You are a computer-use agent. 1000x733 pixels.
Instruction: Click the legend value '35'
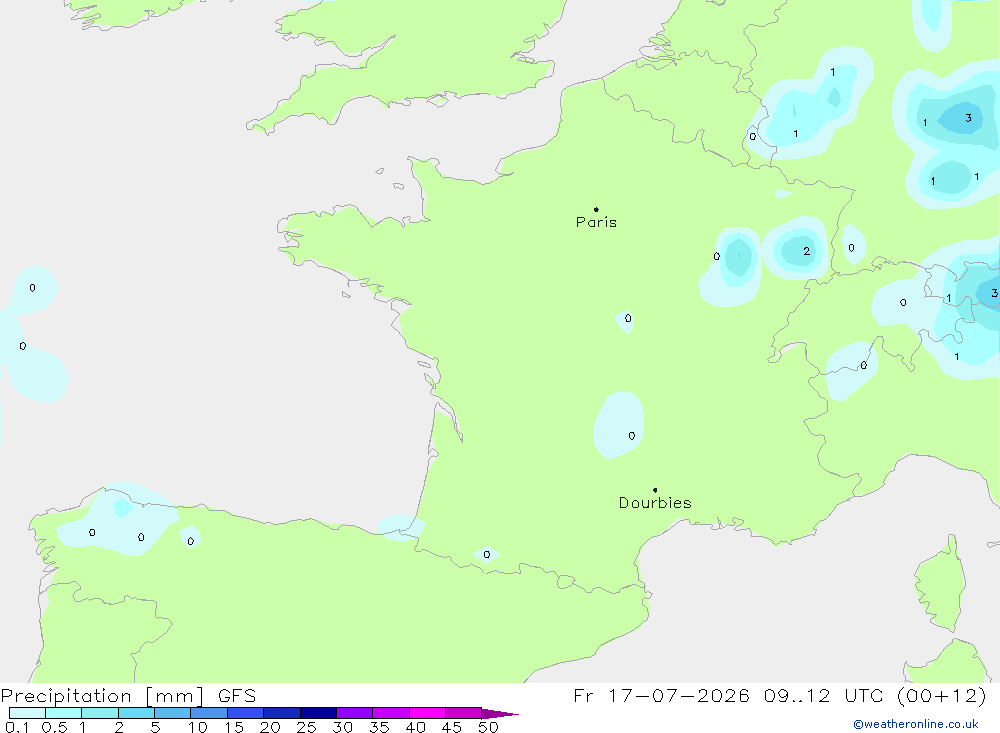pyautogui.click(x=379, y=727)
